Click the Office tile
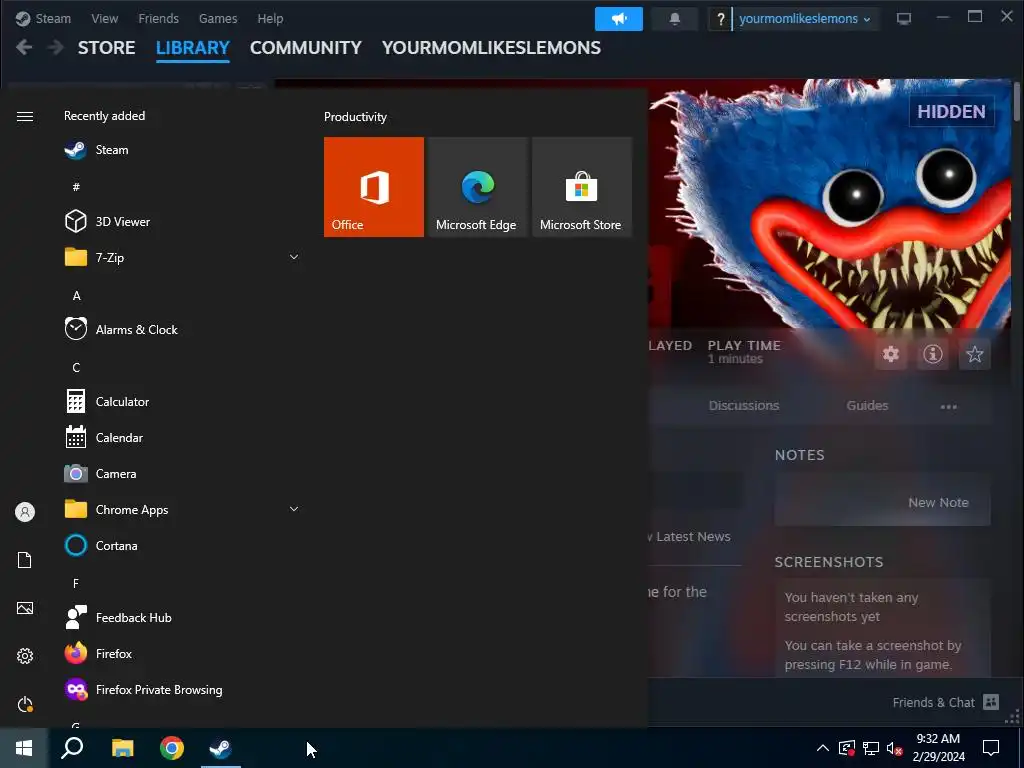 [x=374, y=187]
